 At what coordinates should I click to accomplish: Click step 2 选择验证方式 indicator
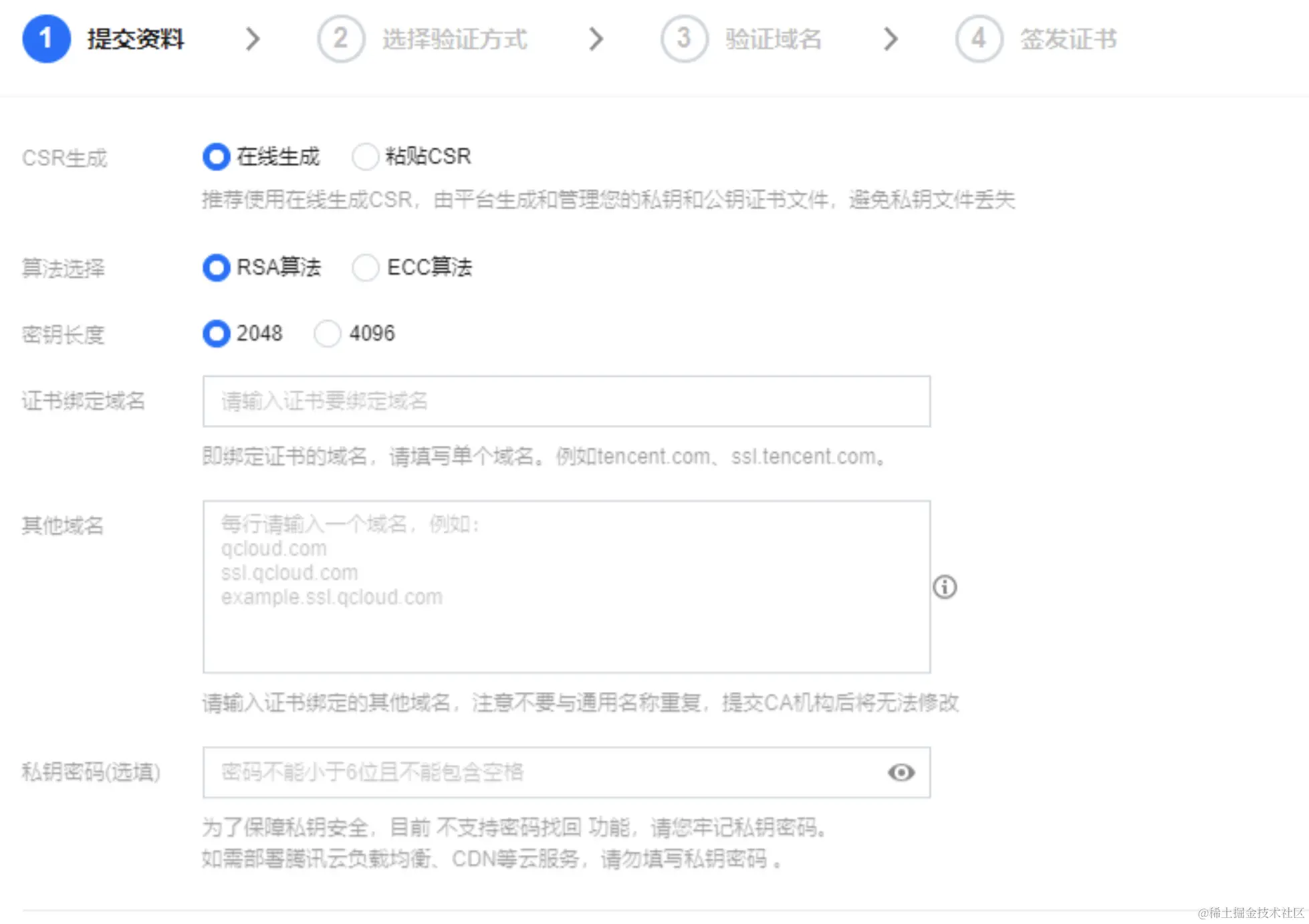[340, 39]
